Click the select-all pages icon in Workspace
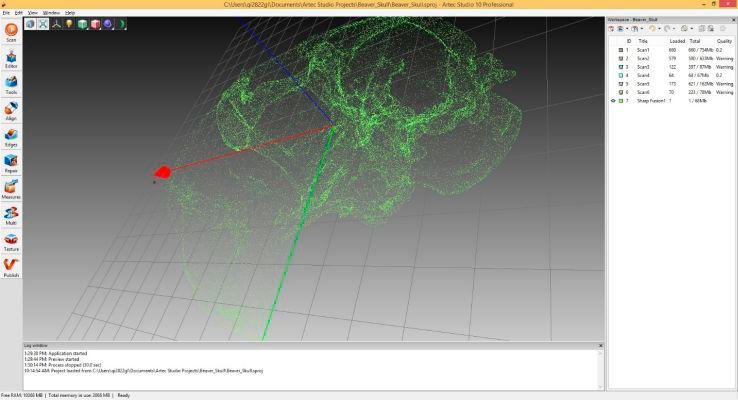 point(702,29)
